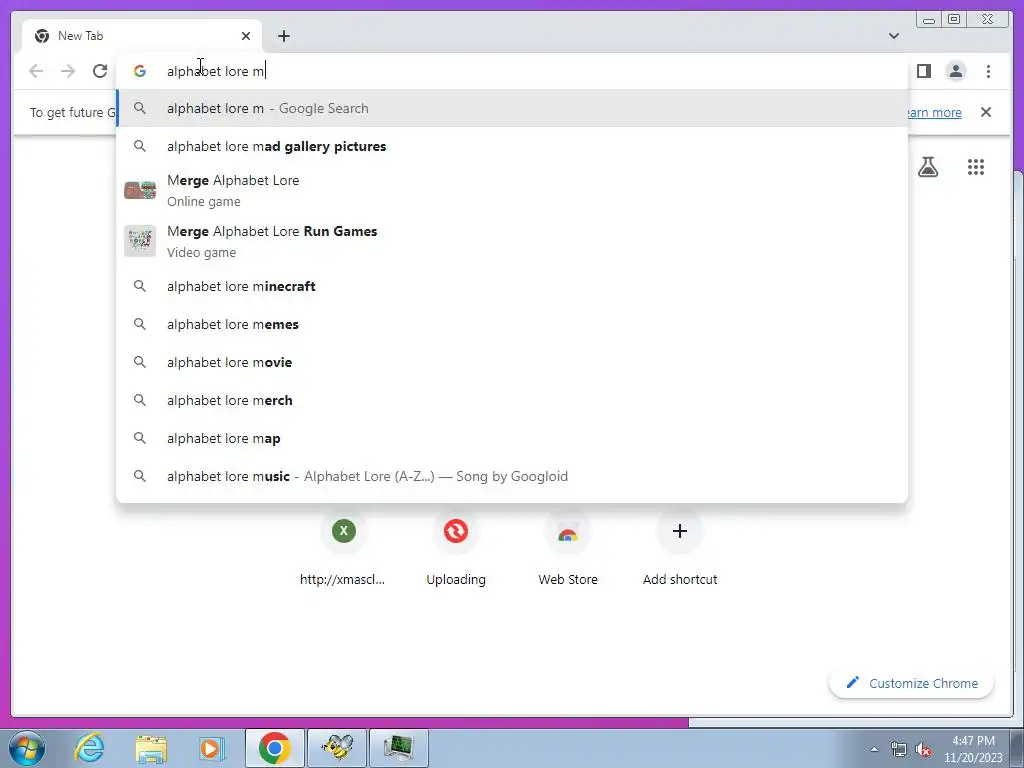This screenshot has height=768, width=1024.
Task: Open the xmascl shortcut tile
Action: coord(343,549)
